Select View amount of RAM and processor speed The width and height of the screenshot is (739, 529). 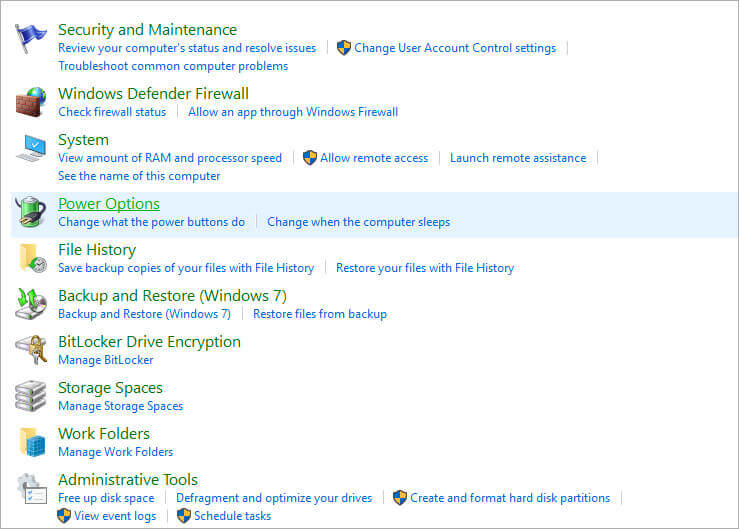pyautogui.click(x=170, y=158)
